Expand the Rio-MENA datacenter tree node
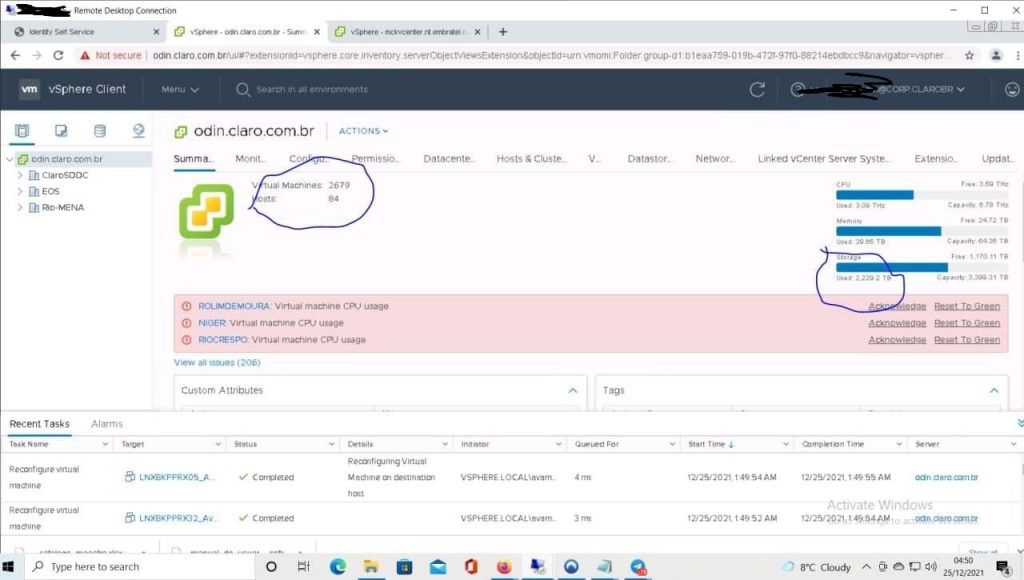1024x580 pixels. coord(20,208)
